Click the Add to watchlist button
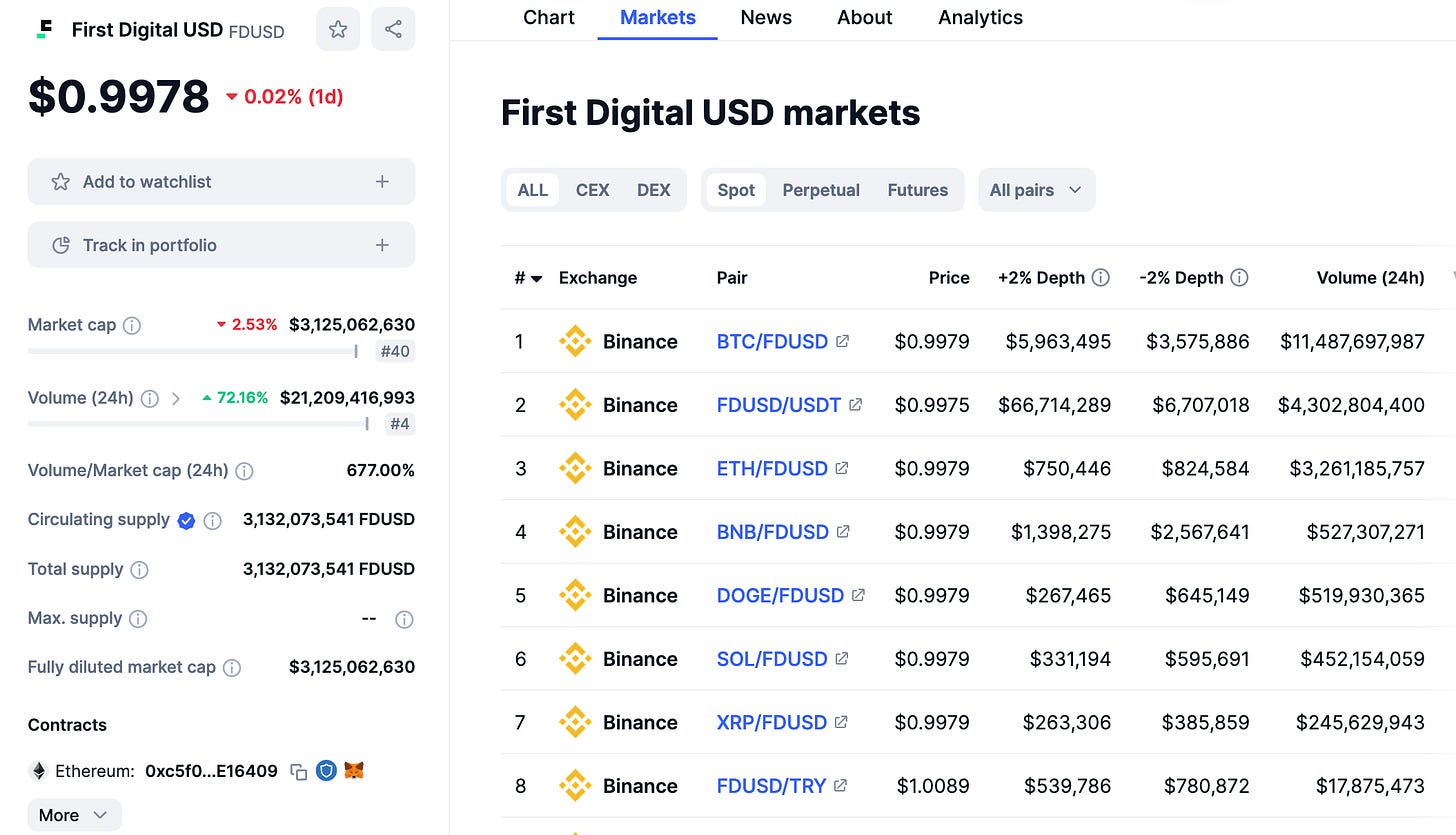1456x835 pixels. (x=221, y=182)
